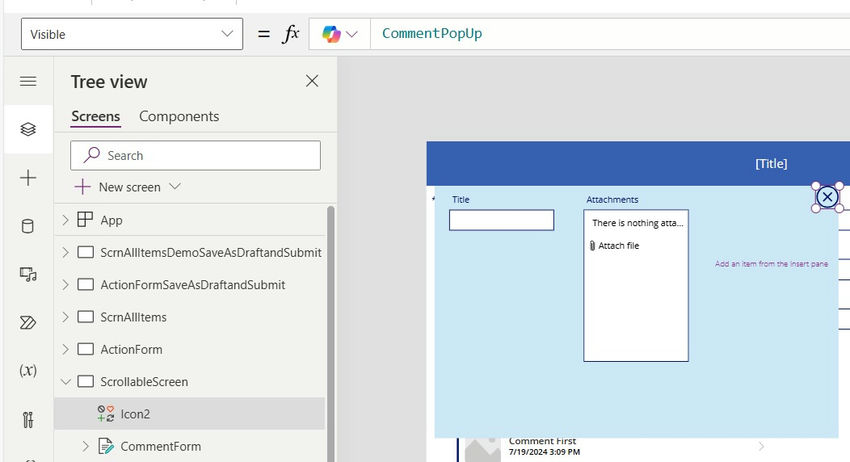Open the Media icon in left rail
Image resolution: width=850 pixels, height=462 pixels.
[28, 274]
